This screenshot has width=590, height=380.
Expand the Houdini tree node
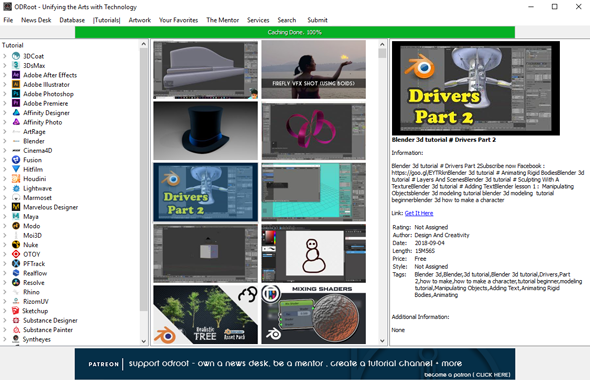(x=5, y=179)
